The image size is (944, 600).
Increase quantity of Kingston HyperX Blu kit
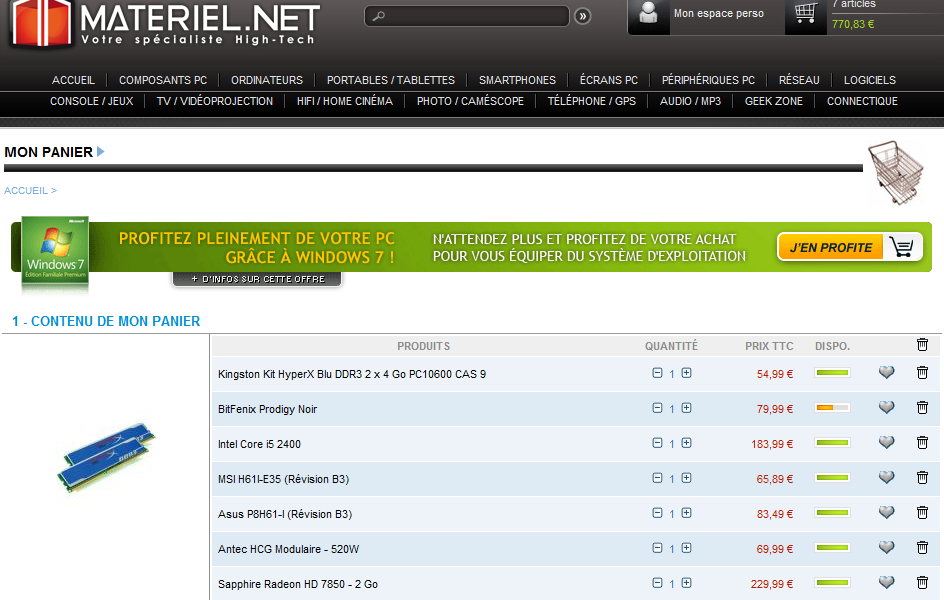point(686,373)
